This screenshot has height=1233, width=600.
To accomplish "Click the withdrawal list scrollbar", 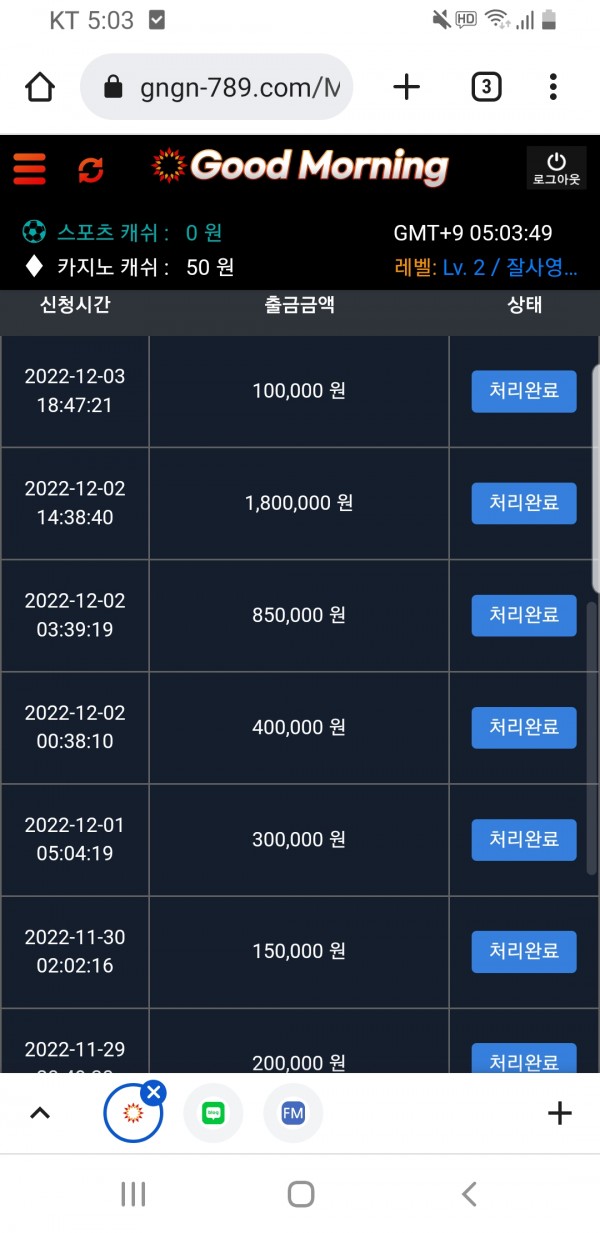I will tap(594, 700).
